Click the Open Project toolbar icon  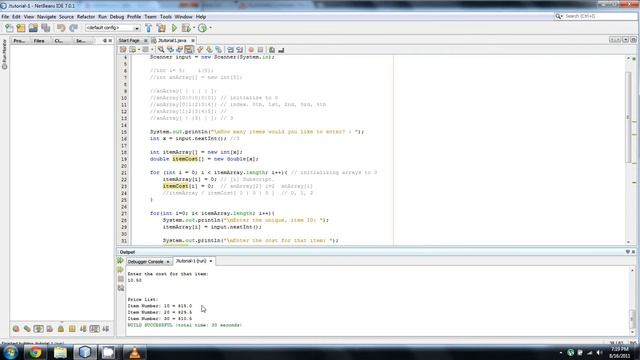[33, 28]
